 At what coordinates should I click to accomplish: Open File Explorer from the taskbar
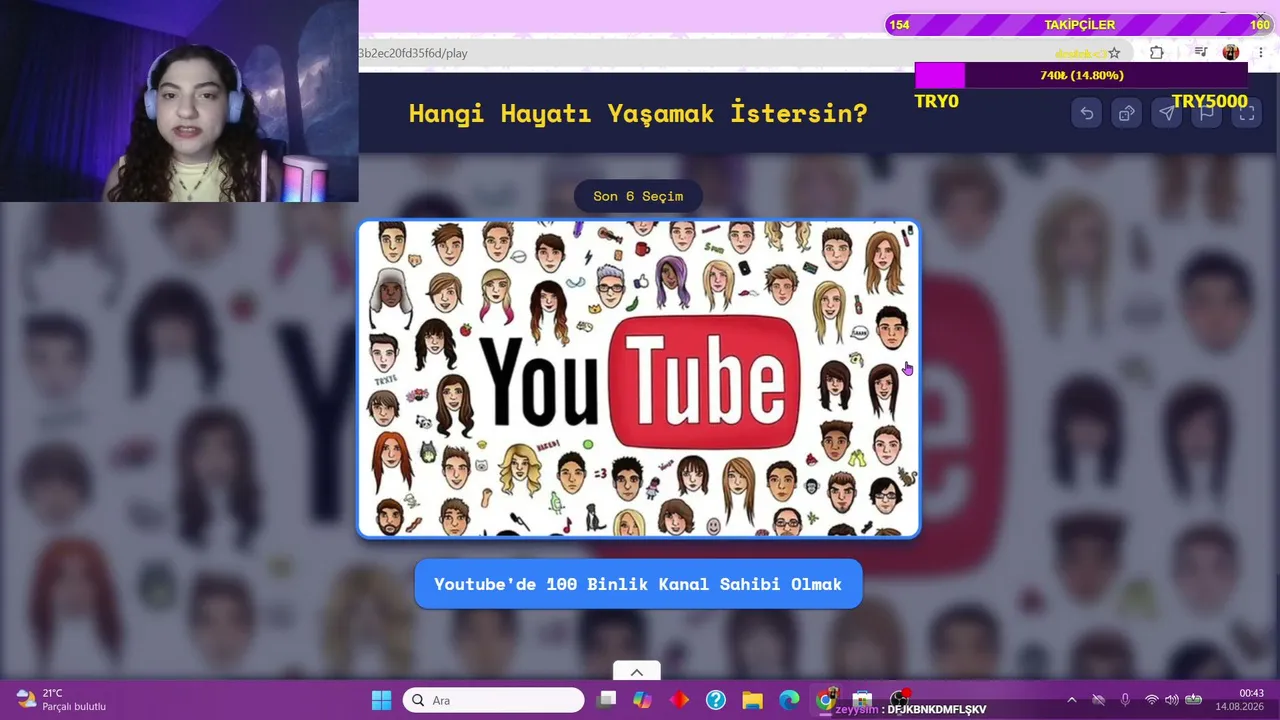752,700
